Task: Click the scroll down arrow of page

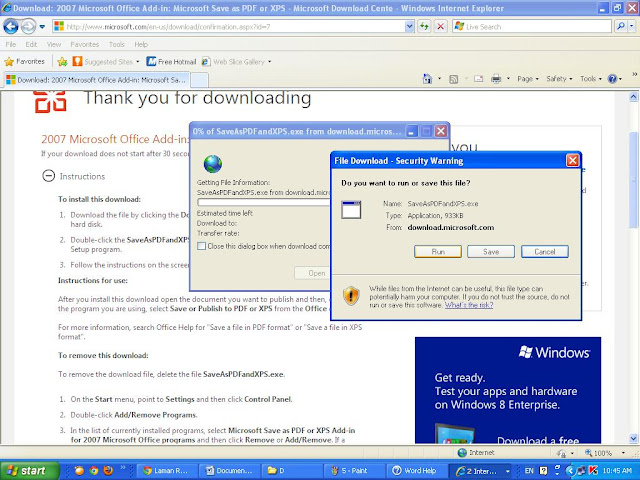Action: pos(633,439)
